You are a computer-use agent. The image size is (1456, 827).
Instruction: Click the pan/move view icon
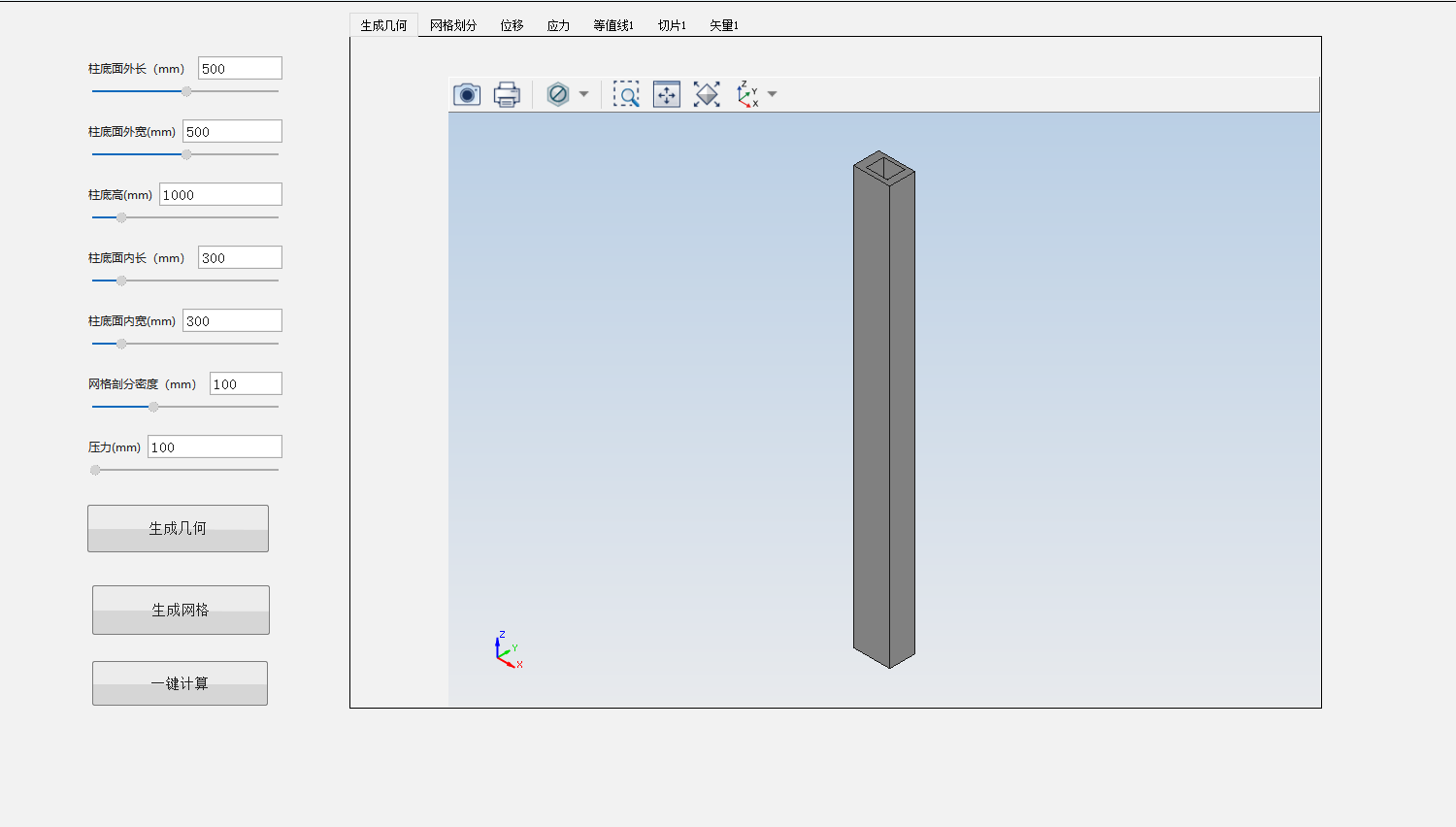(667, 94)
